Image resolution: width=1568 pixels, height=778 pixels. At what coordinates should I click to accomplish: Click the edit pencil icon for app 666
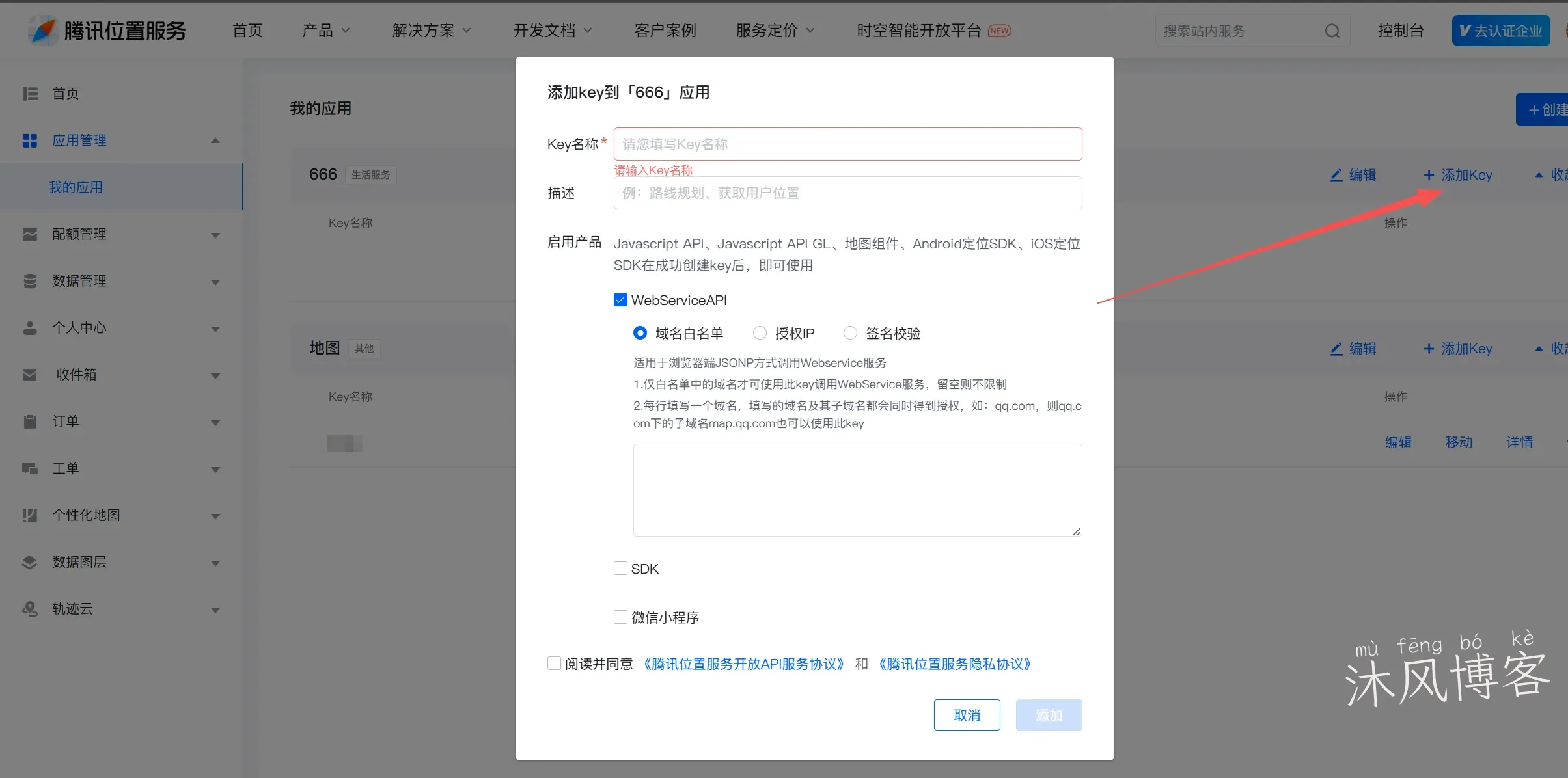tap(1337, 174)
